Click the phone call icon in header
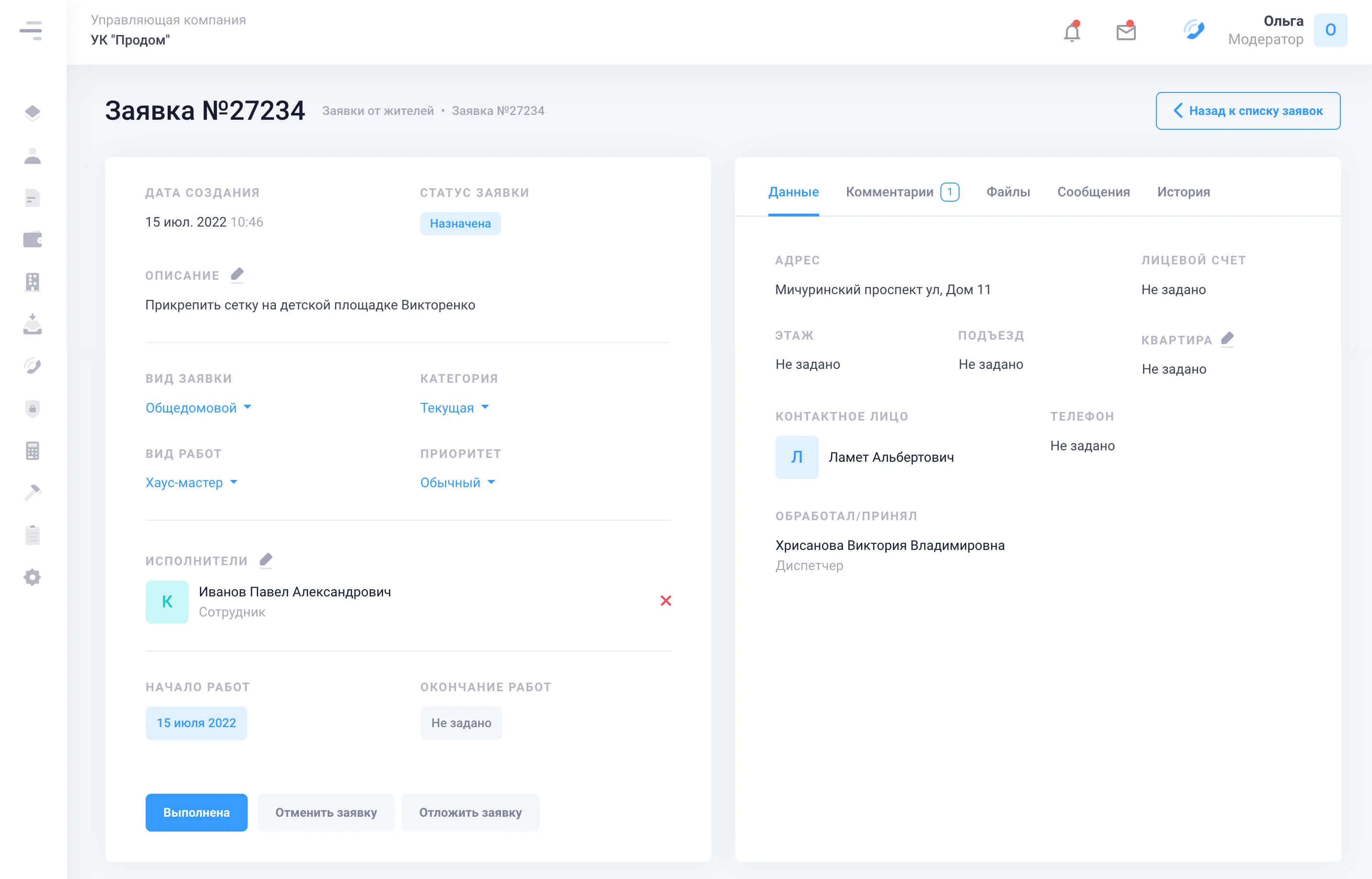The height and width of the screenshot is (879, 1372). pyautogui.click(x=1193, y=30)
